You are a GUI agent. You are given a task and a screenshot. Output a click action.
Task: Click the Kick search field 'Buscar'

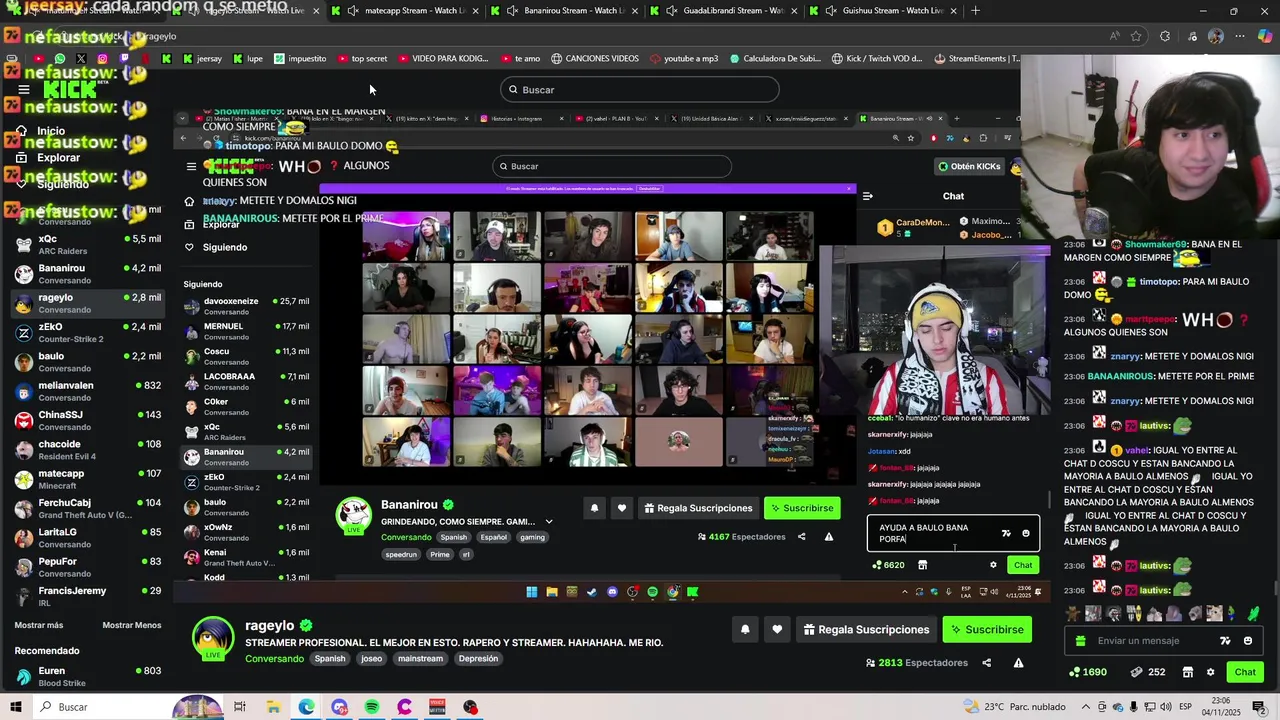coord(640,90)
